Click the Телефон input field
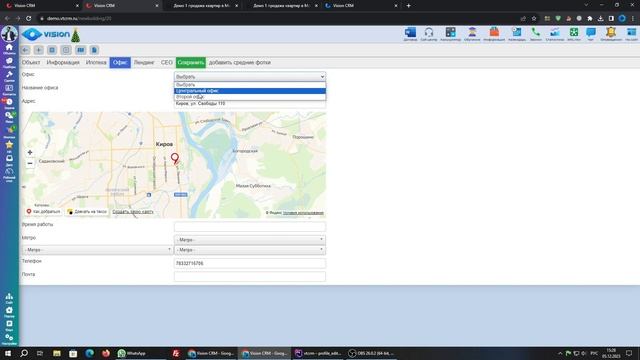Screen dimensions: 640x360 tap(250, 263)
